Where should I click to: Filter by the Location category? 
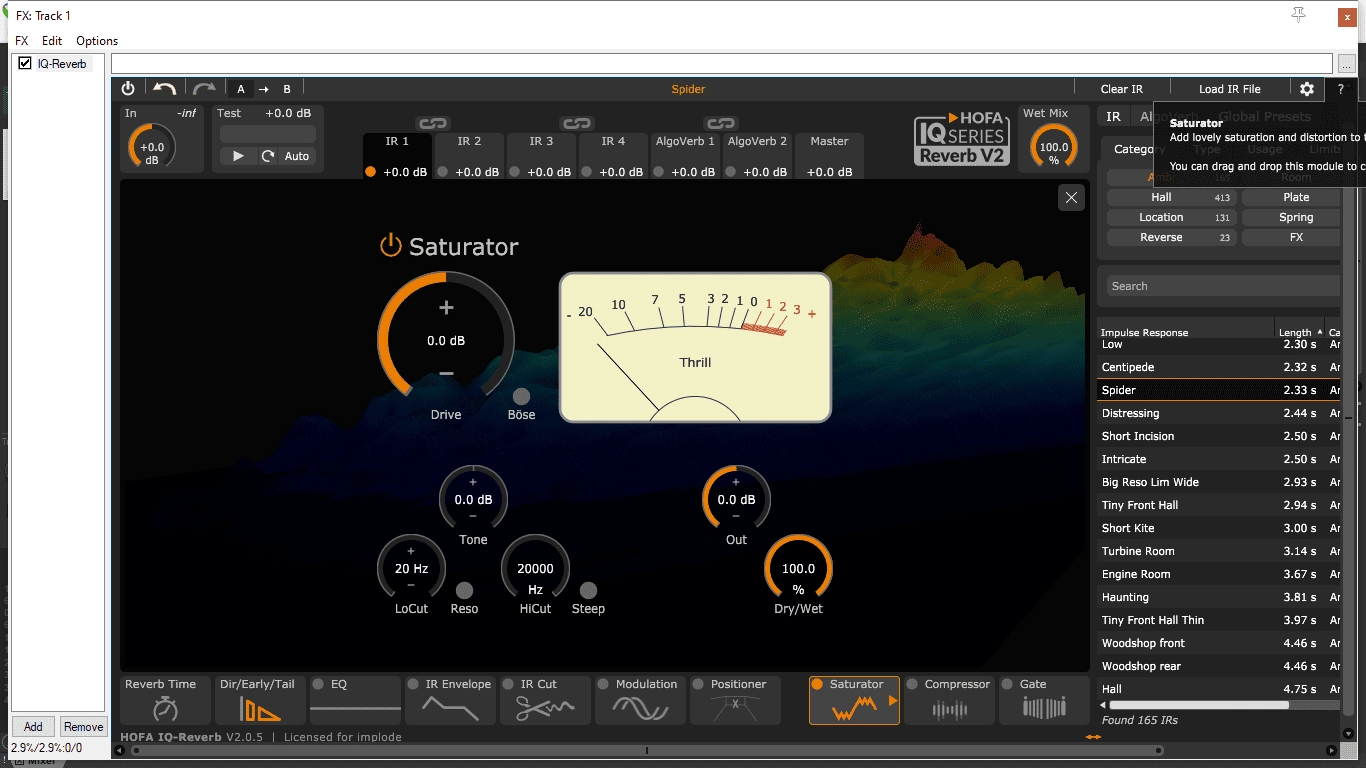click(x=1172, y=217)
